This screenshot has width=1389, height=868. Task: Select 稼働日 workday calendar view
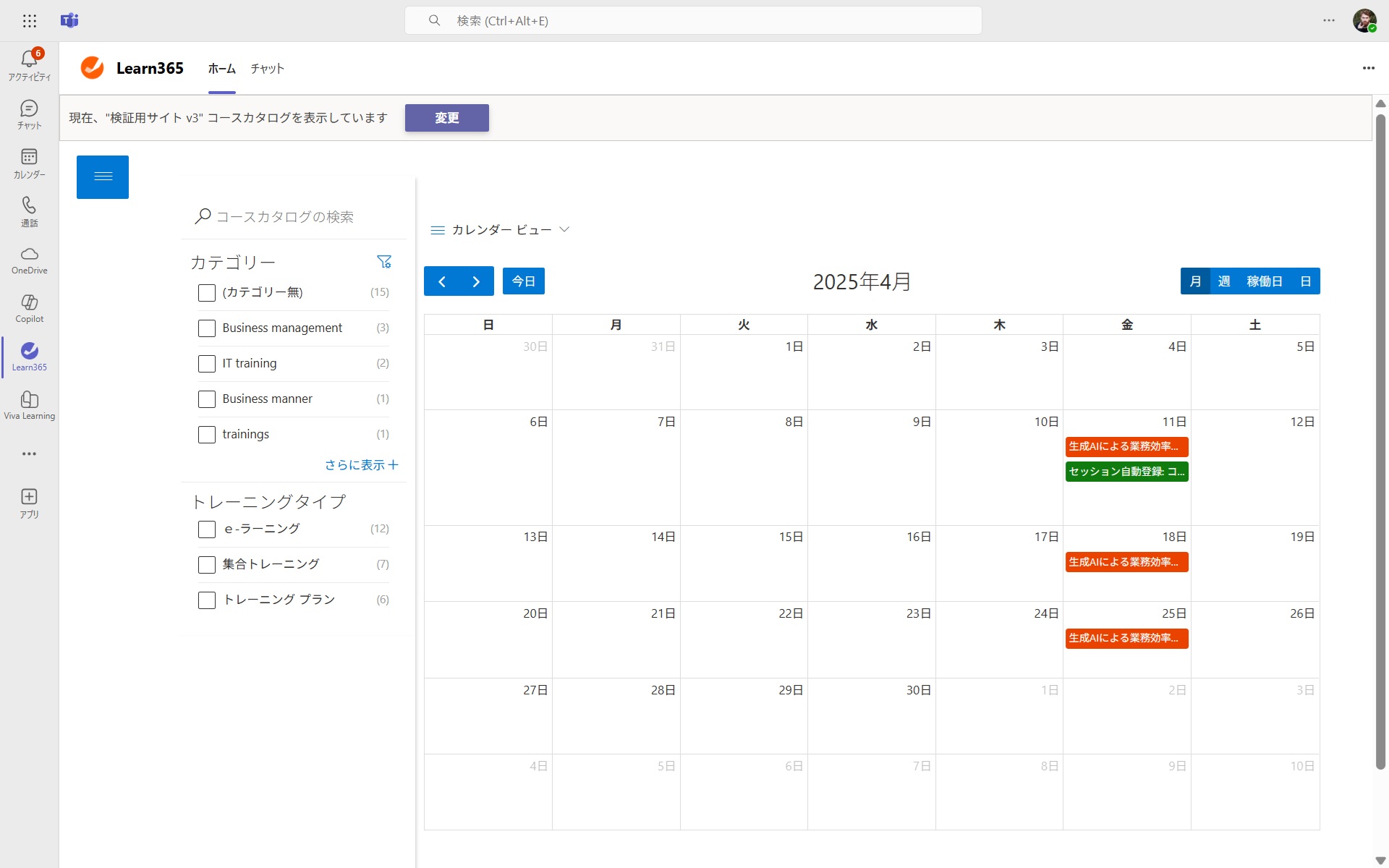pyautogui.click(x=1265, y=281)
